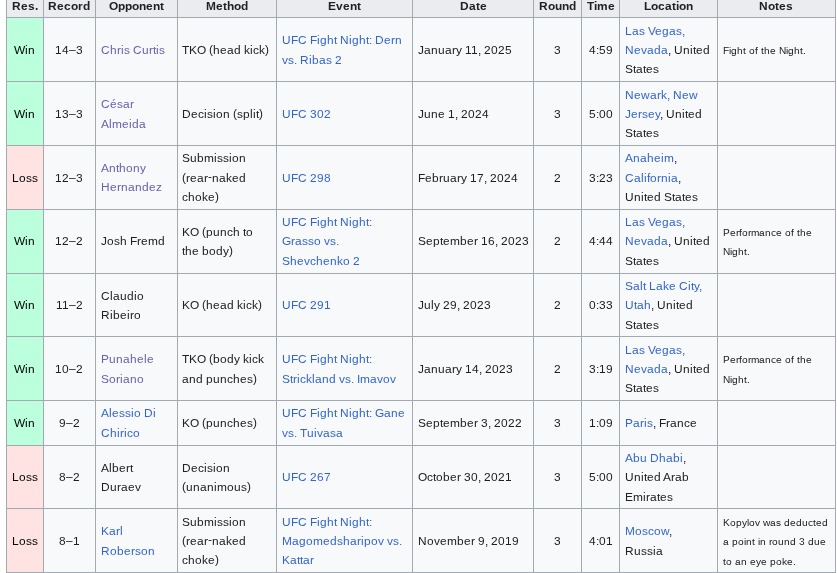
Task: Open UFC Fight Night: Grasso vs. Shevchenko 2
Action: (x=327, y=241)
